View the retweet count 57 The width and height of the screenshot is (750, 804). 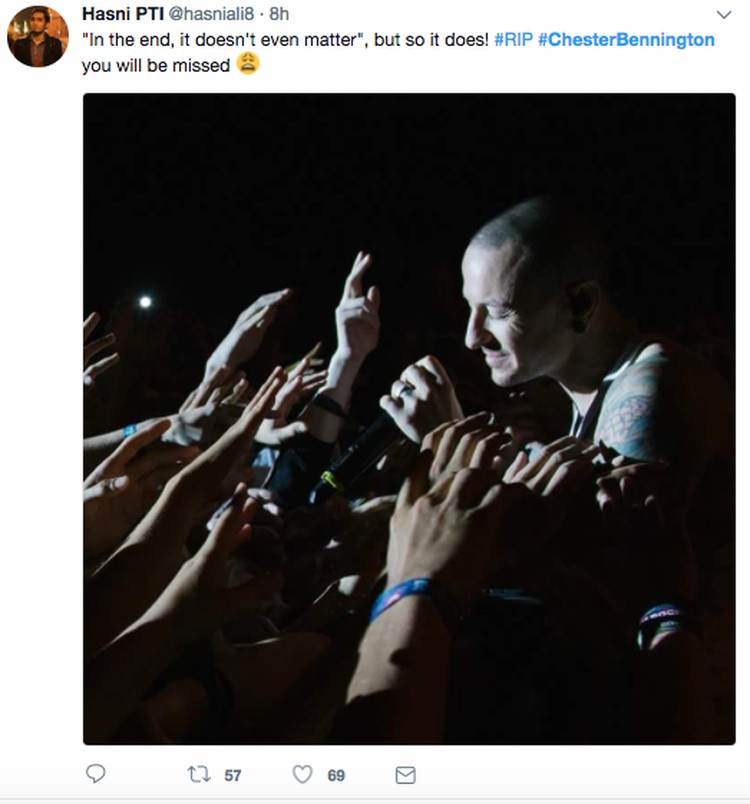click(x=233, y=775)
